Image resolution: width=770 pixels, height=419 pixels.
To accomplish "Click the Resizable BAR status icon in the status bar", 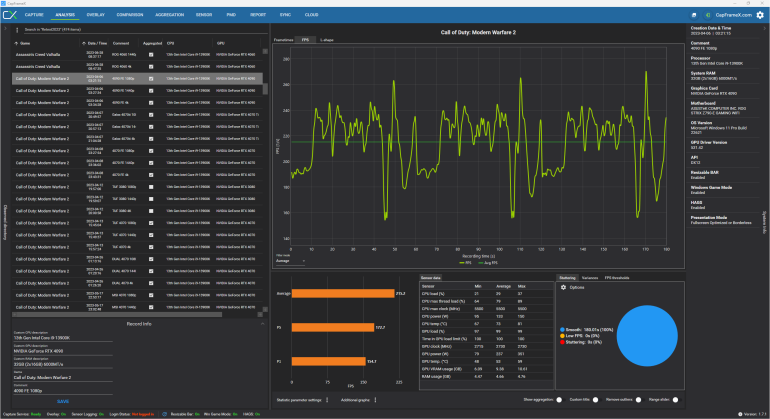I will pos(165,414).
